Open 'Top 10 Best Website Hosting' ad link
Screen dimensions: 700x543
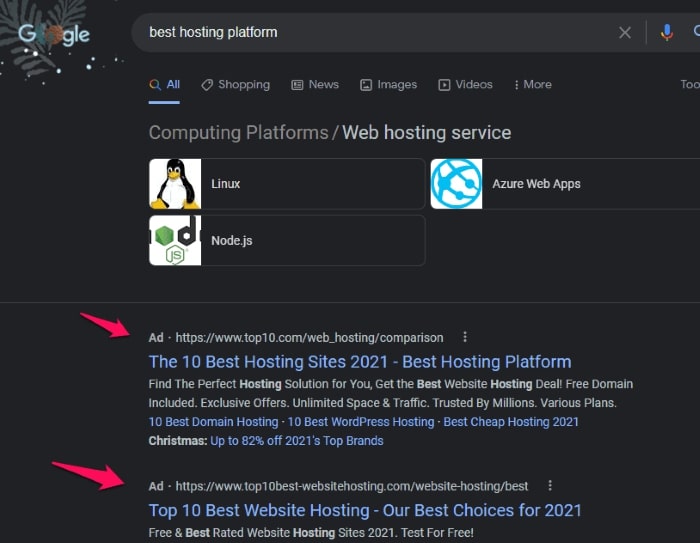click(365, 510)
